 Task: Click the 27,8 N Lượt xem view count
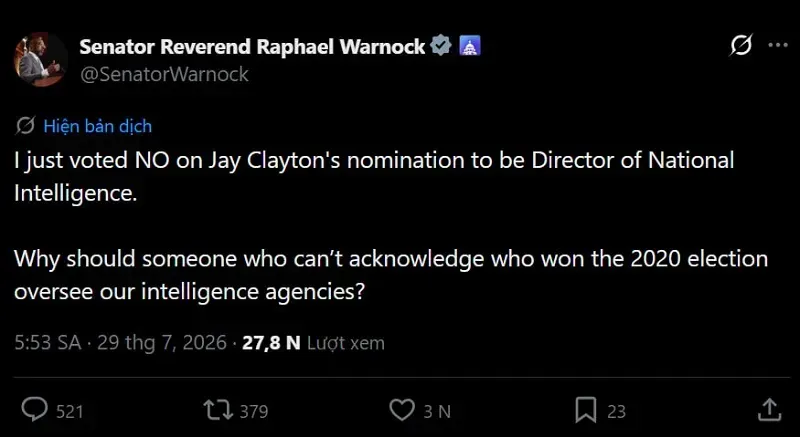tap(313, 343)
